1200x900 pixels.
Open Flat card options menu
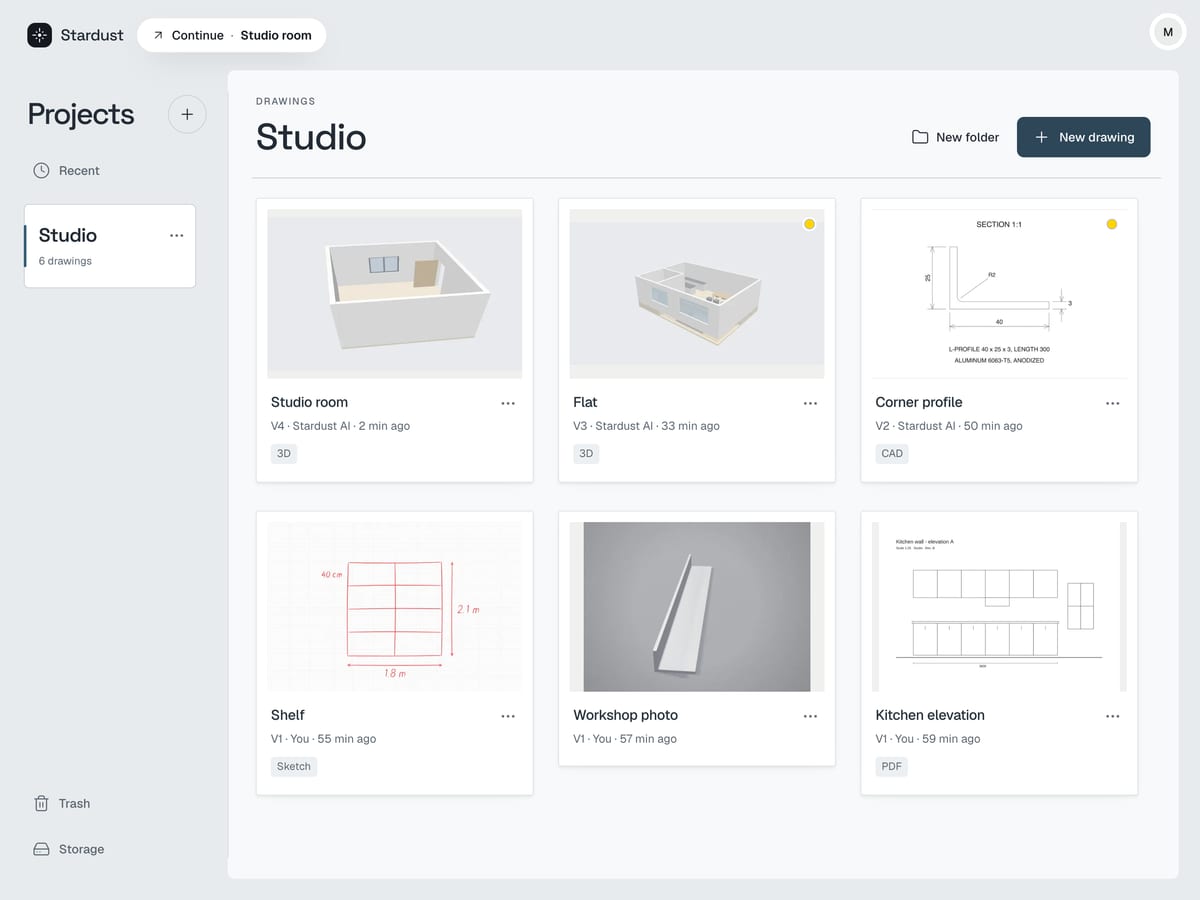(x=810, y=403)
